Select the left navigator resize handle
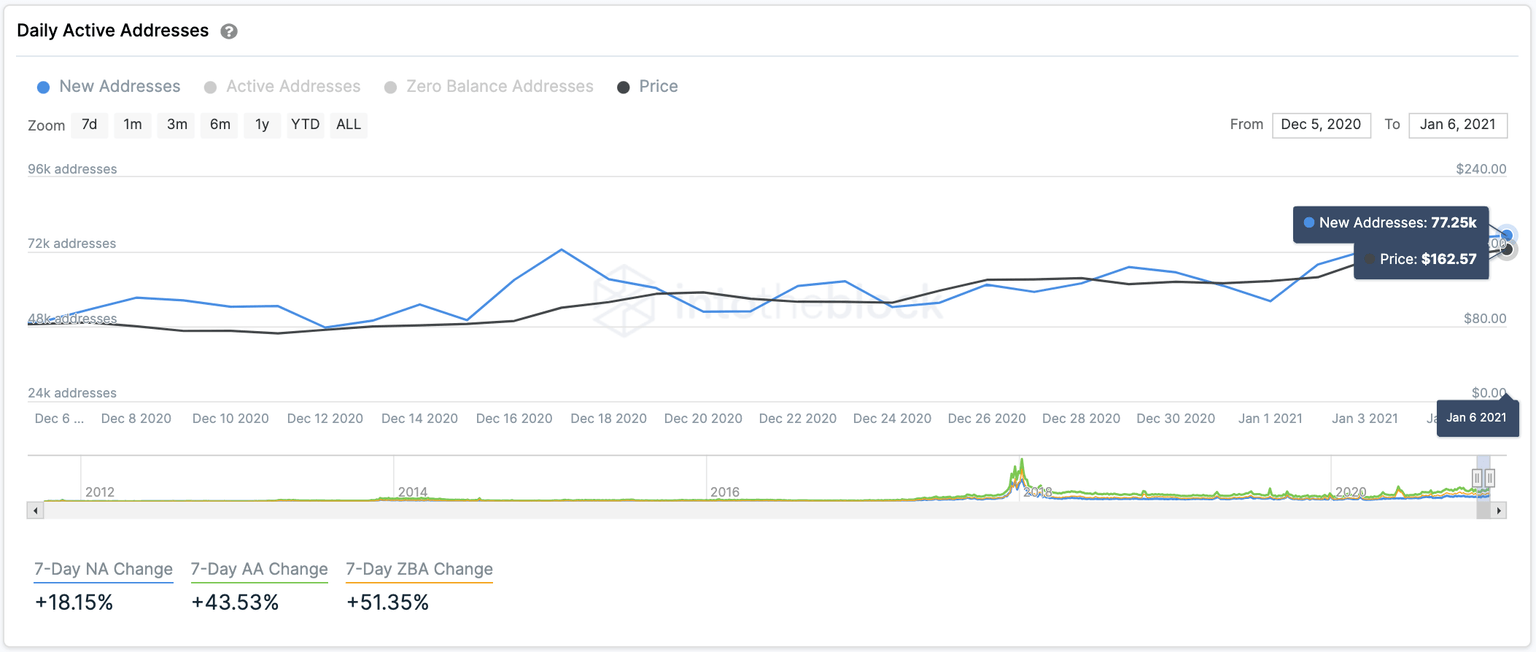Image resolution: width=1536 pixels, height=652 pixels. [x=1478, y=477]
